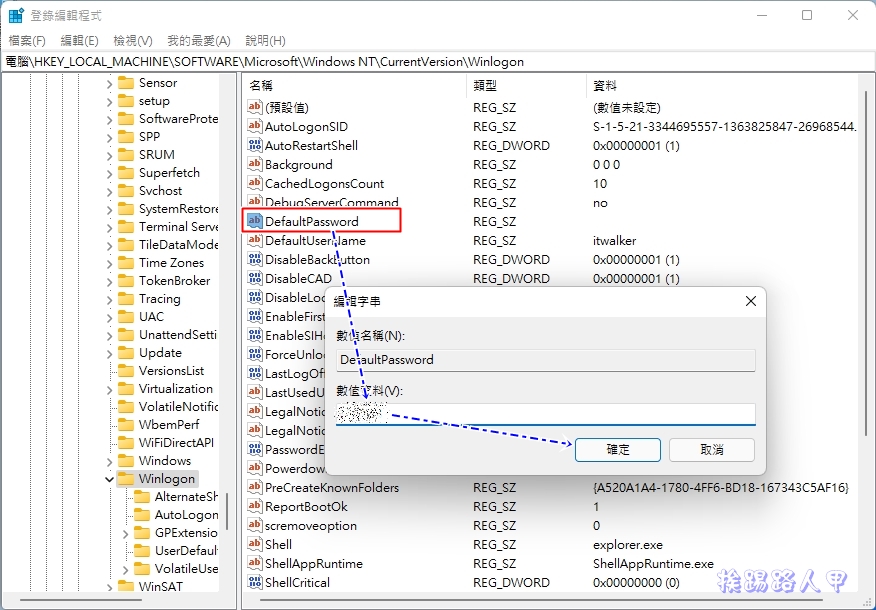Click the 數值資料 input field
The image size is (876, 610).
coord(546,414)
